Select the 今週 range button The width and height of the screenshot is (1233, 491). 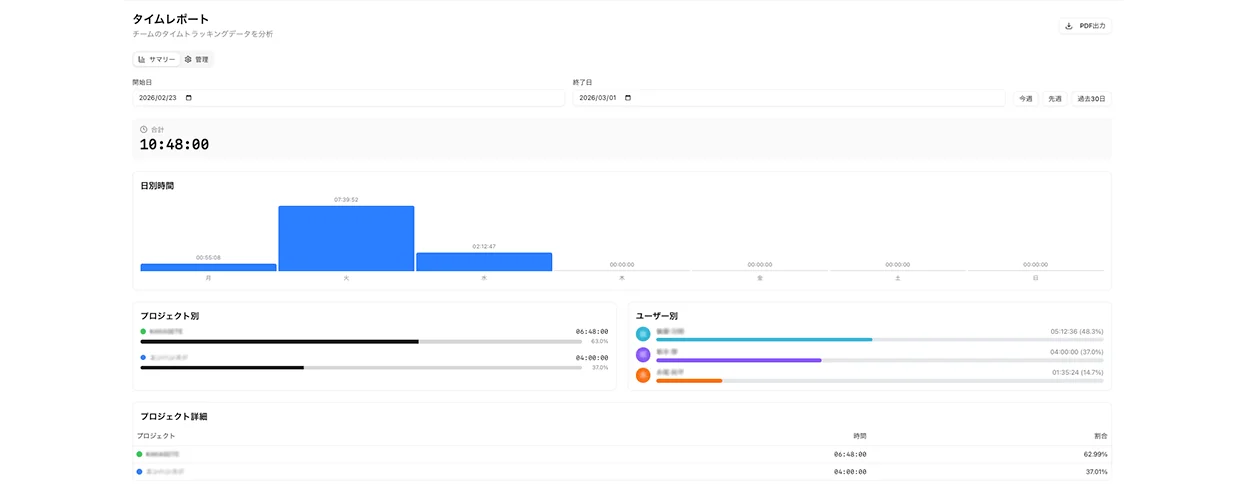pos(1025,99)
